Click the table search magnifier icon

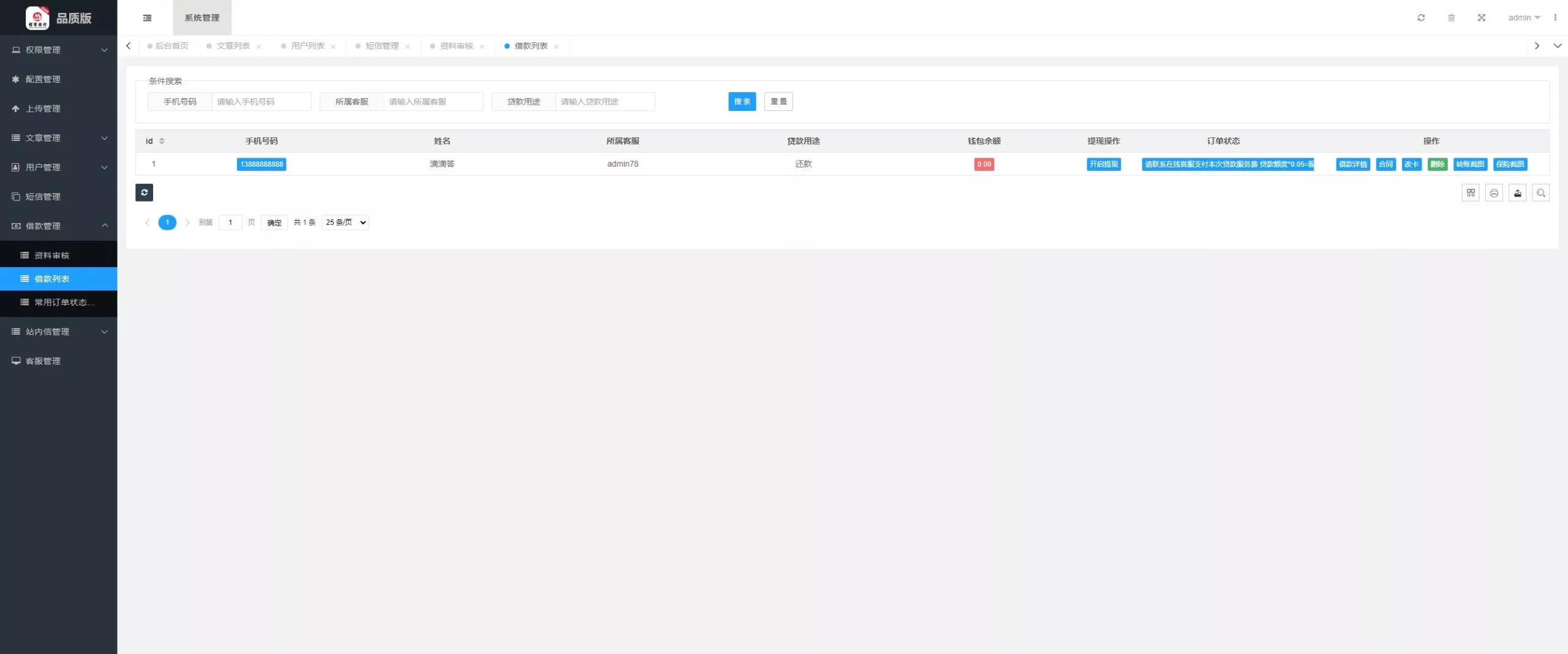pyautogui.click(x=1541, y=193)
